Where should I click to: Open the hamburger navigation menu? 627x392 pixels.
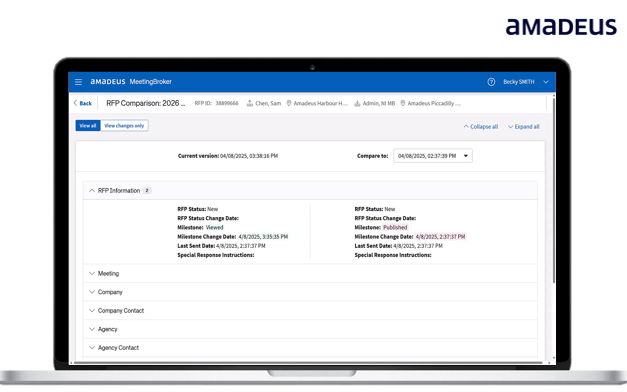[x=78, y=82]
